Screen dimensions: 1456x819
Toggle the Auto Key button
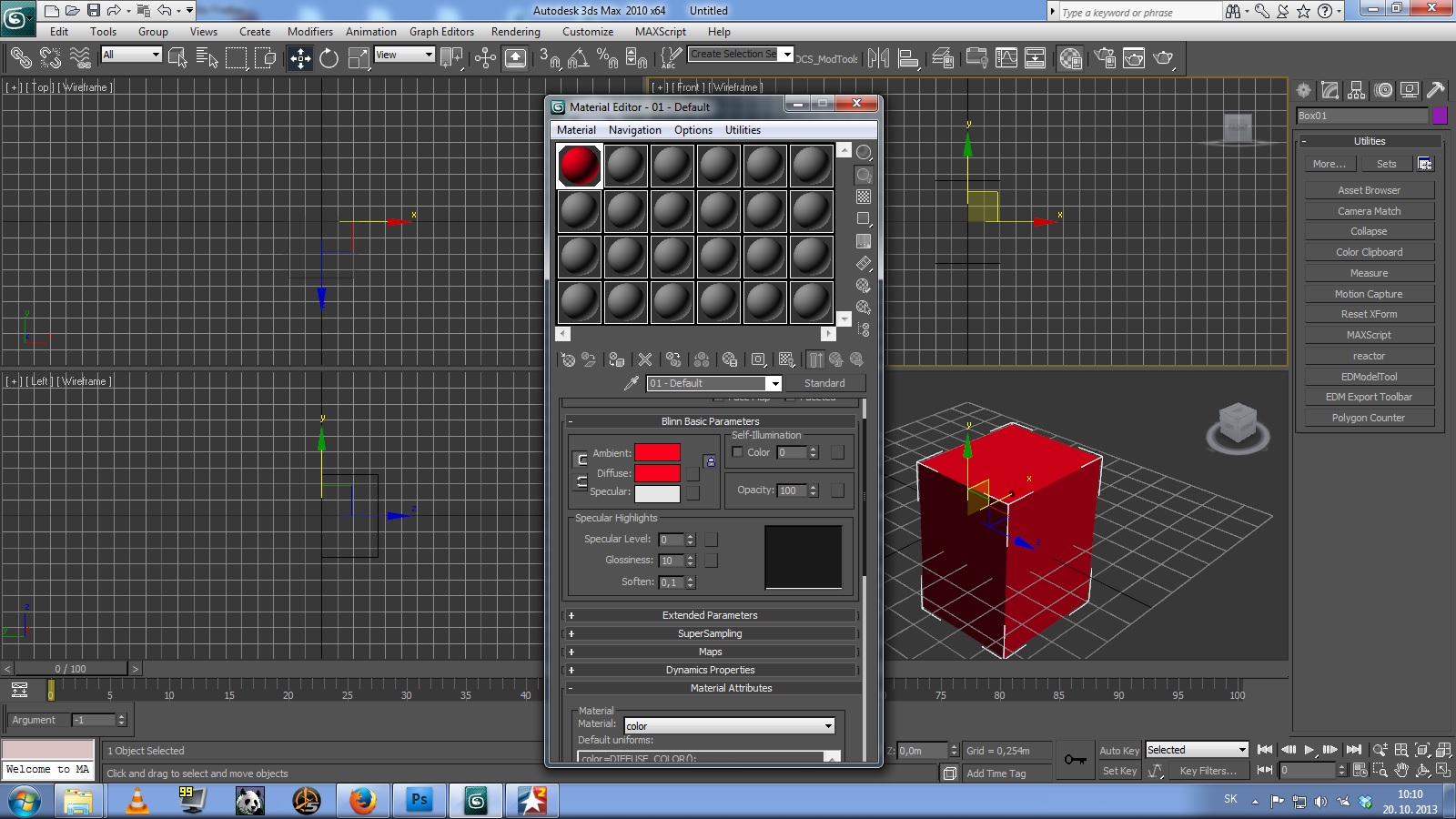pos(1118,751)
